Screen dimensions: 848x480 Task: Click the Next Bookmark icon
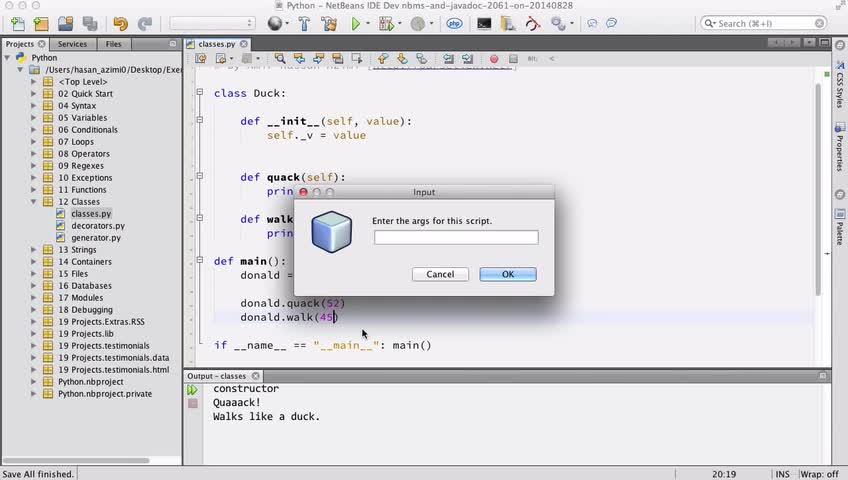402,58
